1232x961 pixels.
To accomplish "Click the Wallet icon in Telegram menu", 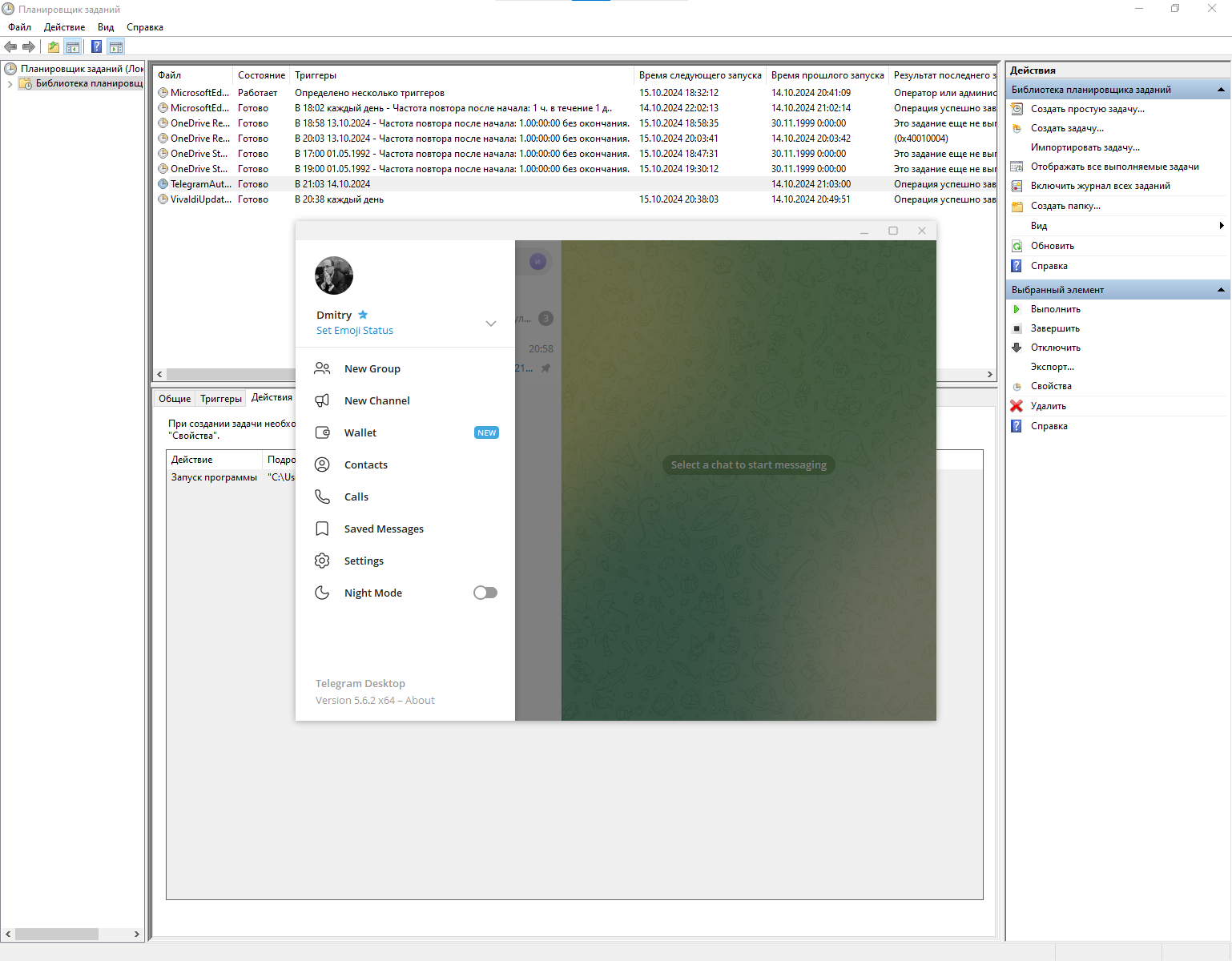I will [x=322, y=432].
